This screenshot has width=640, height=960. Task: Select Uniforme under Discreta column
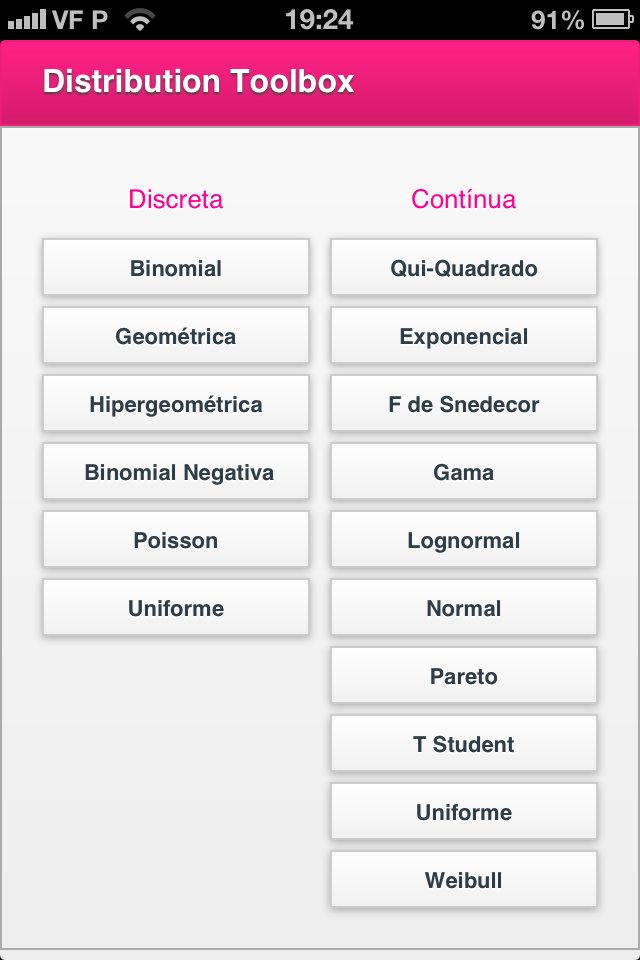[175, 607]
